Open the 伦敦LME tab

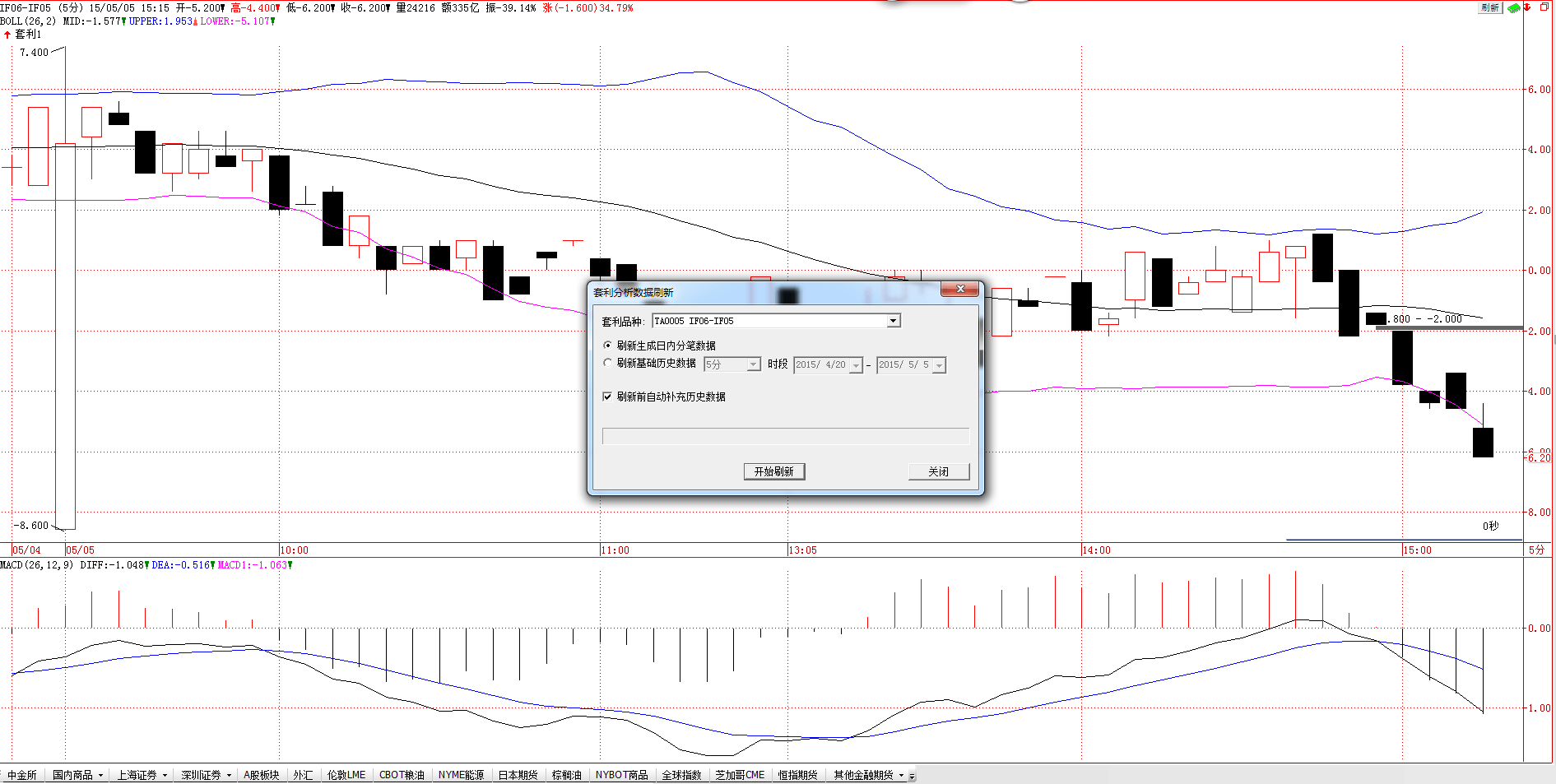(x=346, y=775)
